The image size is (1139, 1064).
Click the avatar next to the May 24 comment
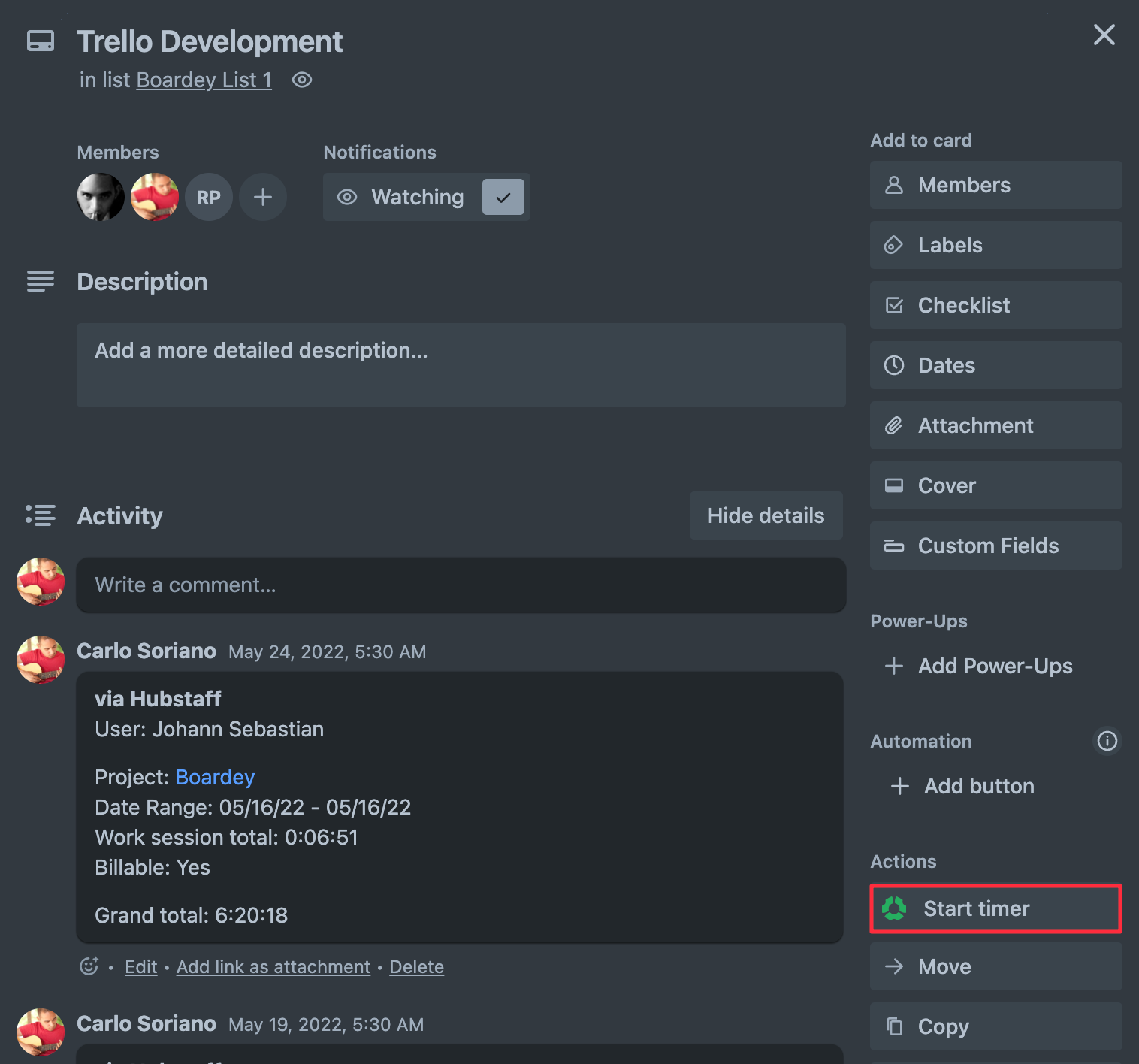tap(41, 660)
